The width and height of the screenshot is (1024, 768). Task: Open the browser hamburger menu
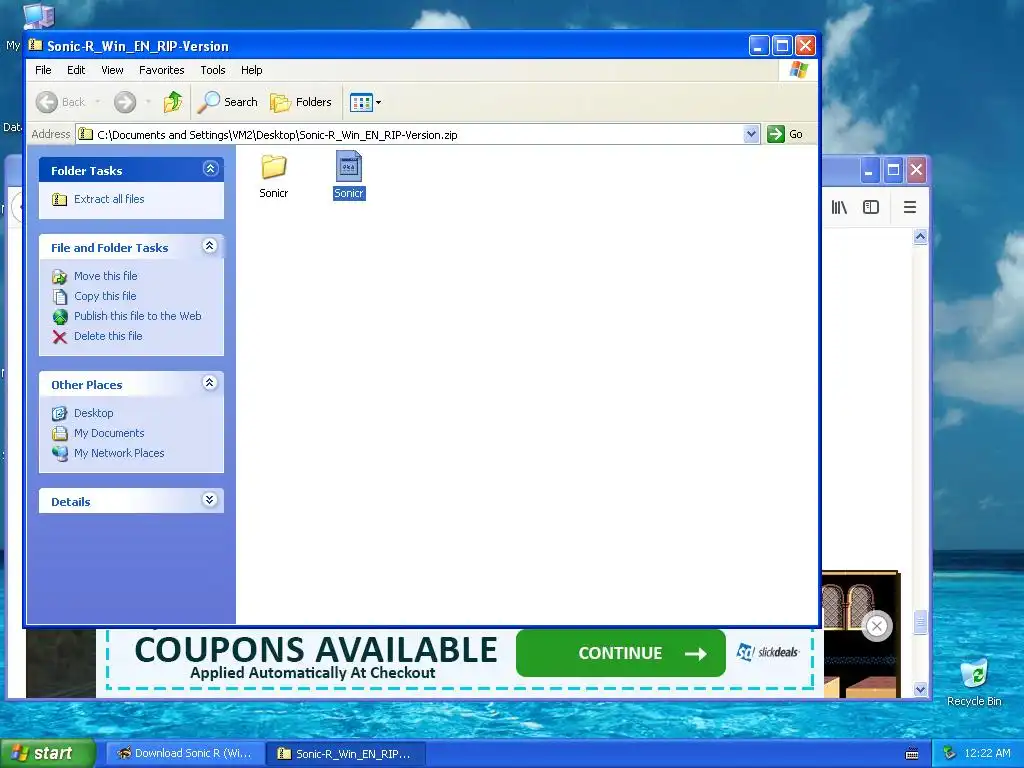(910, 208)
